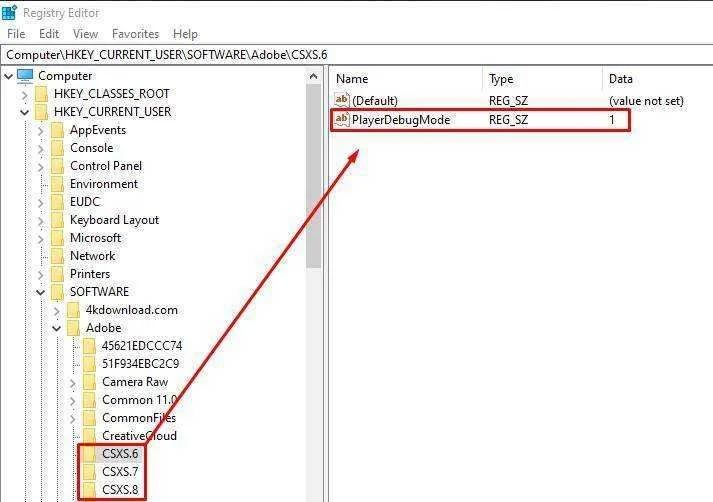The width and height of the screenshot is (713, 502).
Task: Expand the HKEY_CLASSES_ROOT chevron
Action: click(x=25, y=95)
